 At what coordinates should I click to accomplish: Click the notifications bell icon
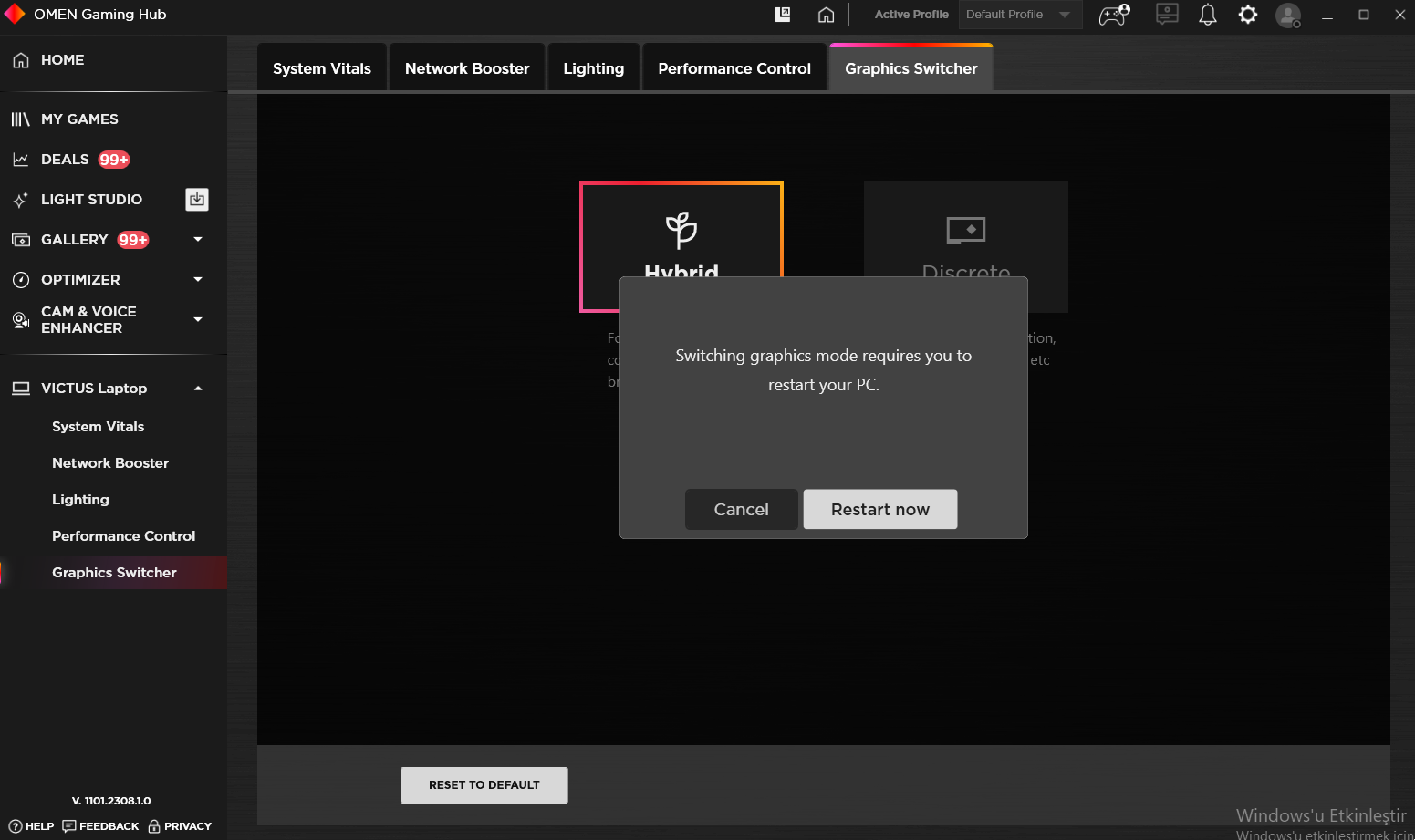click(1207, 15)
